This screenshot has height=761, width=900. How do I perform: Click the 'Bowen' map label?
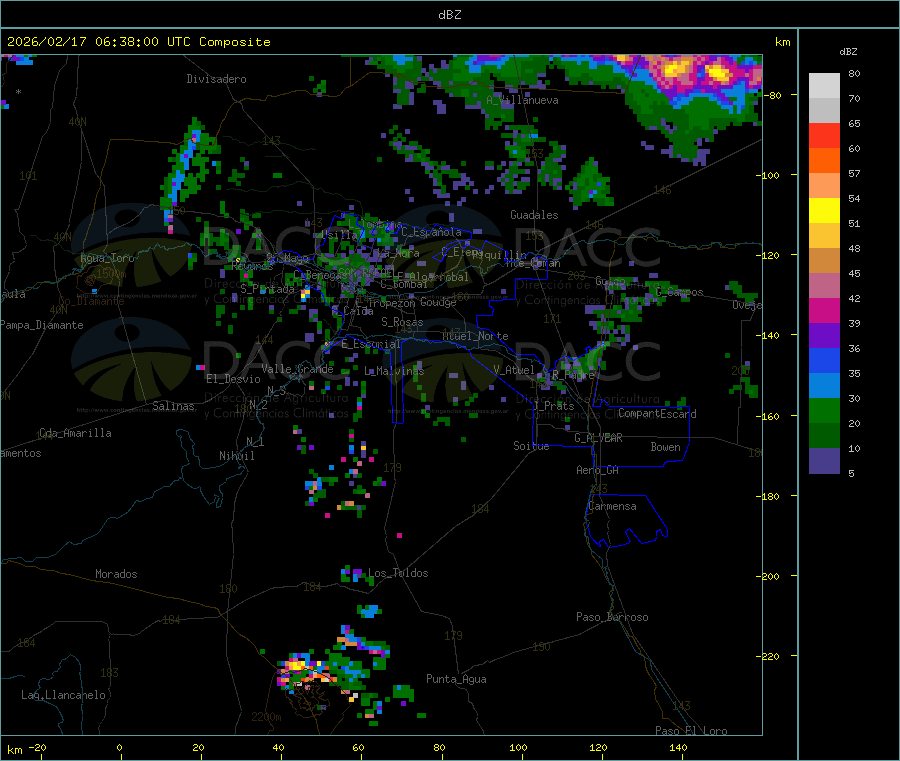click(x=665, y=447)
